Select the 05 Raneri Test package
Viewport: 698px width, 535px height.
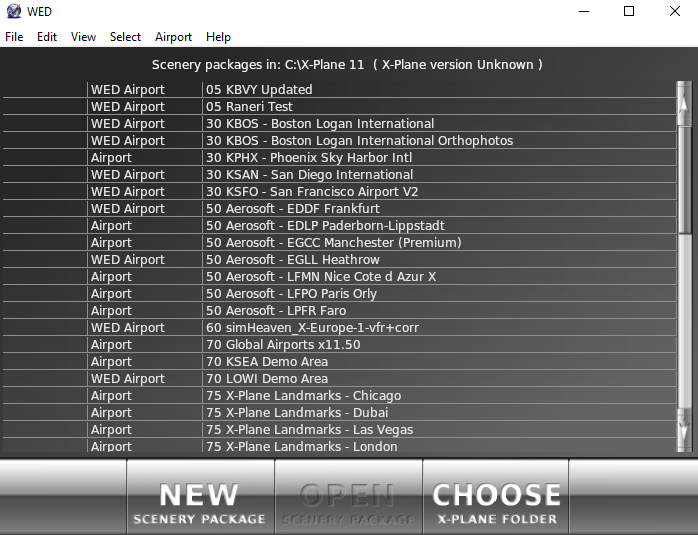[339, 106]
